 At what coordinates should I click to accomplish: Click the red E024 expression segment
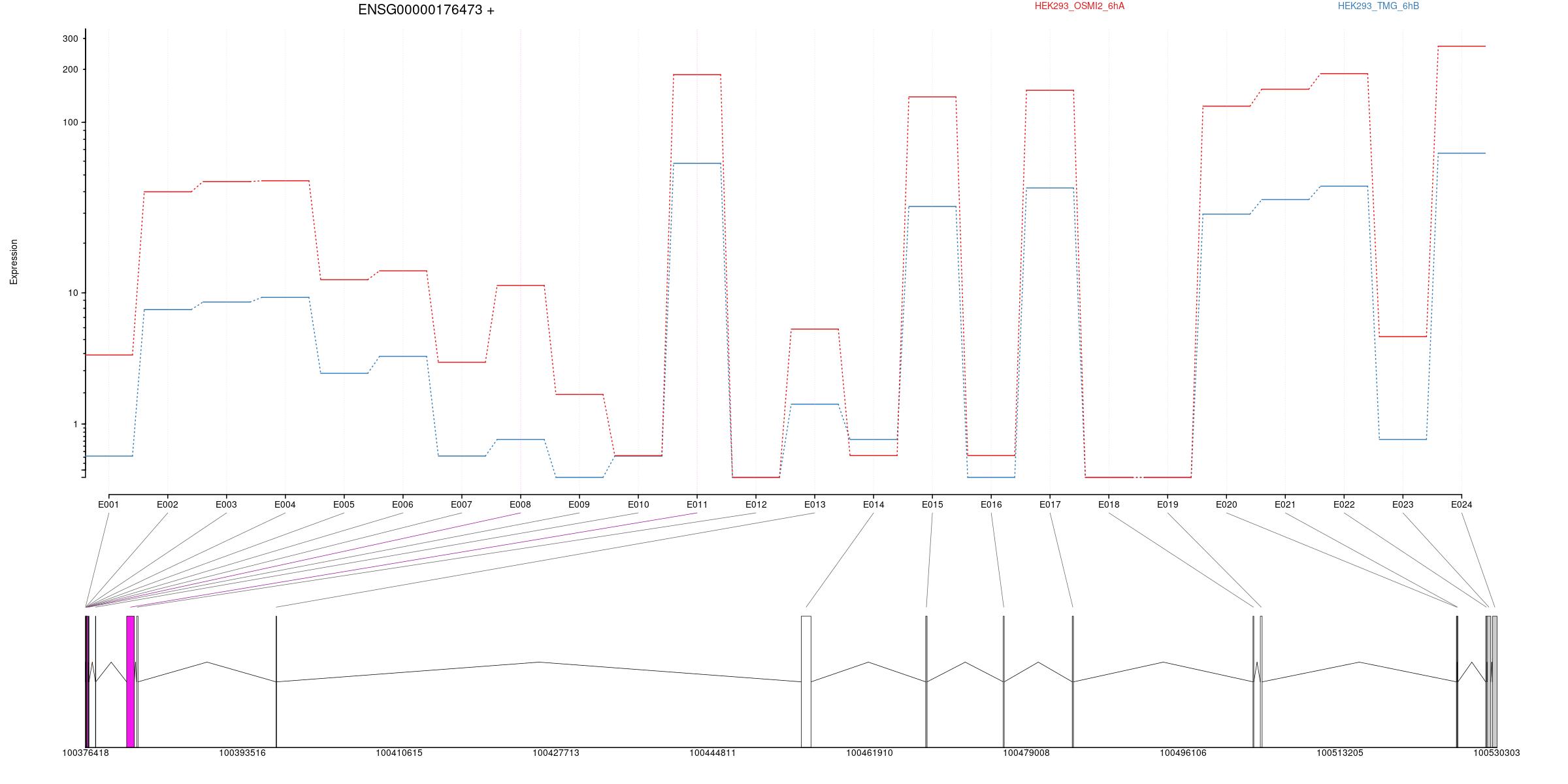coord(1462,46)
